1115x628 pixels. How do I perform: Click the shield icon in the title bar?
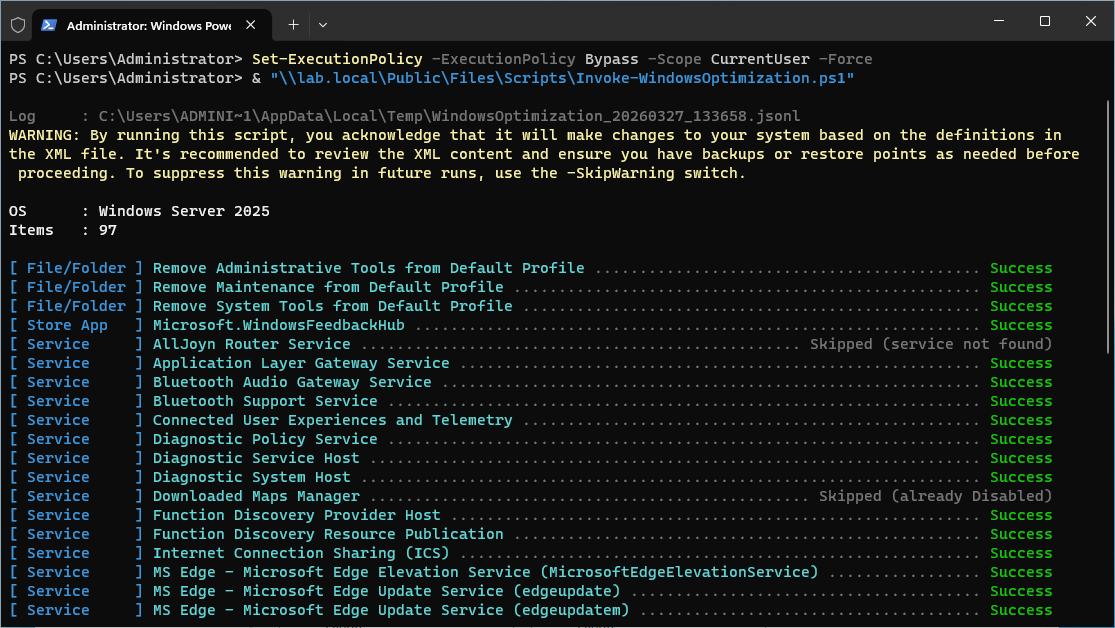(18, 25)
